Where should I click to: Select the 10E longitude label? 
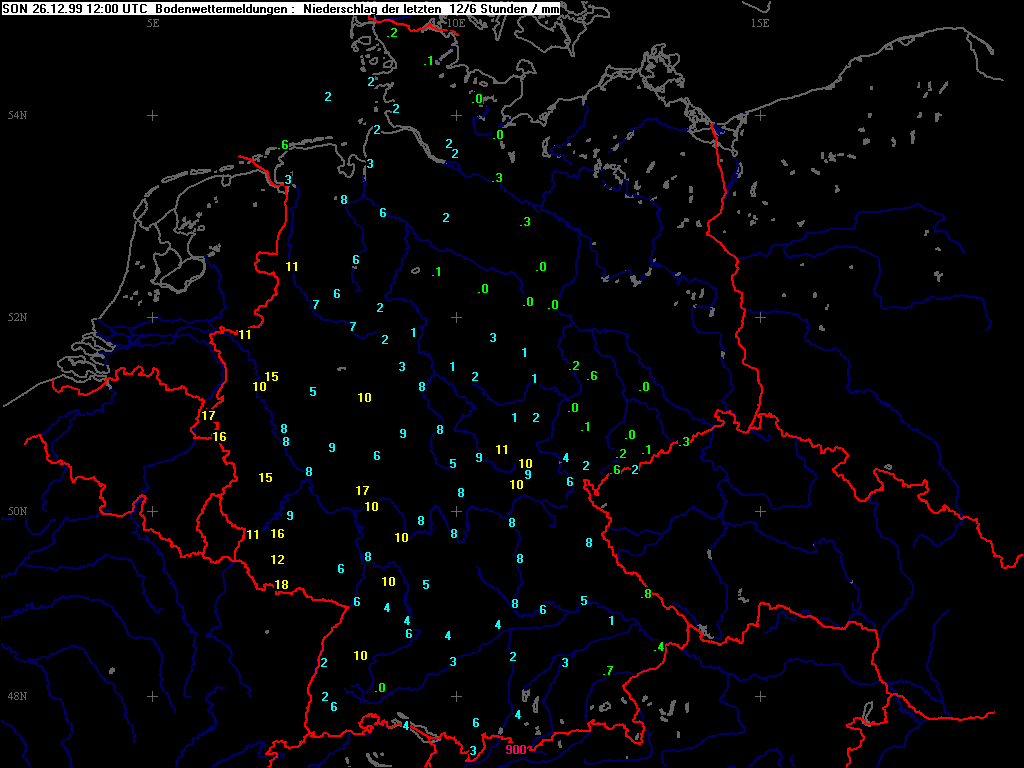point(456,23)
